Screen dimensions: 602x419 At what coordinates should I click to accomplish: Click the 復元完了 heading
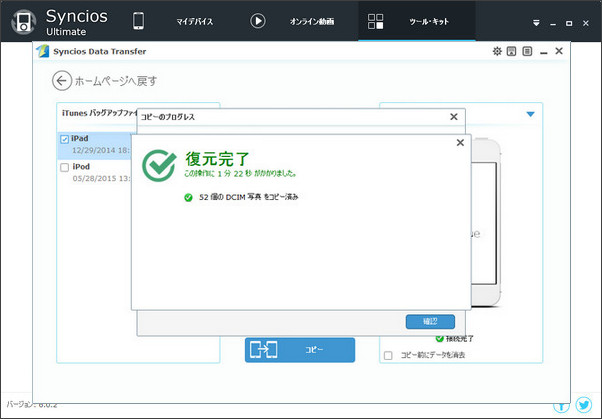coord(217,159)
